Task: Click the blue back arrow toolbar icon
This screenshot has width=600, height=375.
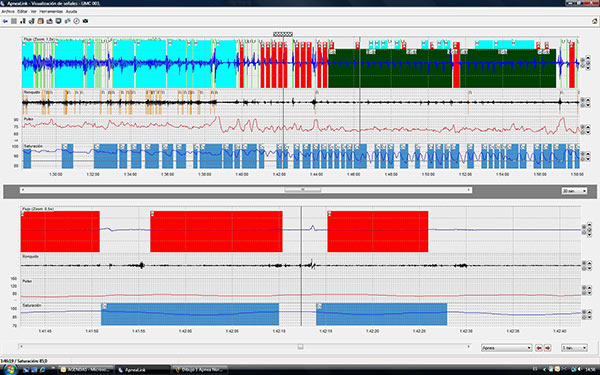Action: [5, 21]
